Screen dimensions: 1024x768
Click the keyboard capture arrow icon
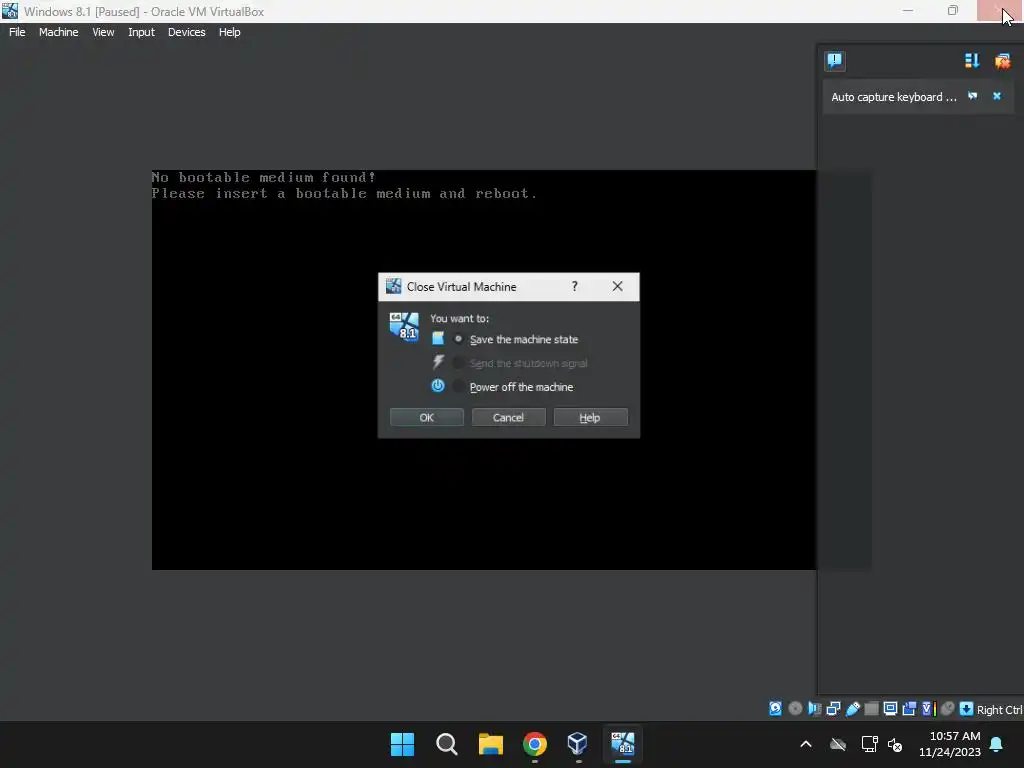(967, 709)
